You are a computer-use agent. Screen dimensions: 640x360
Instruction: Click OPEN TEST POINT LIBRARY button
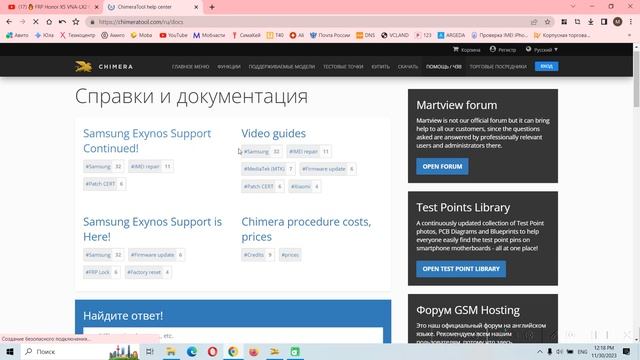click(x=461, y=269)
